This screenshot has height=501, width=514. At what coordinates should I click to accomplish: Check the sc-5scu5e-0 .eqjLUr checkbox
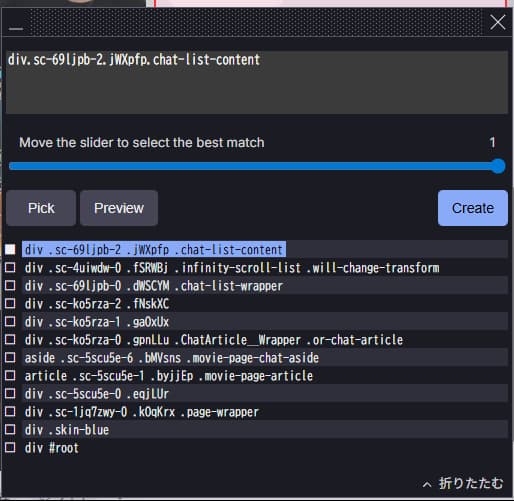(10, 393)
